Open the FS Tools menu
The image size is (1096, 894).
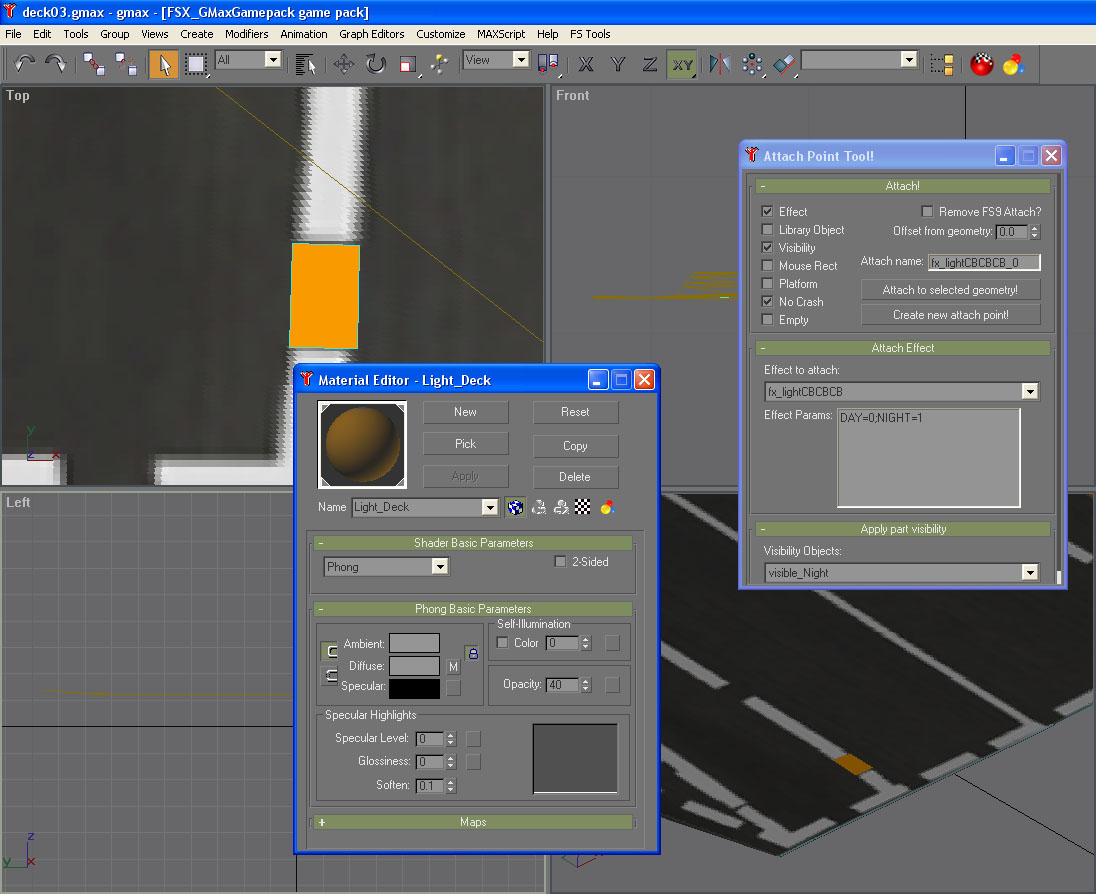590,34
